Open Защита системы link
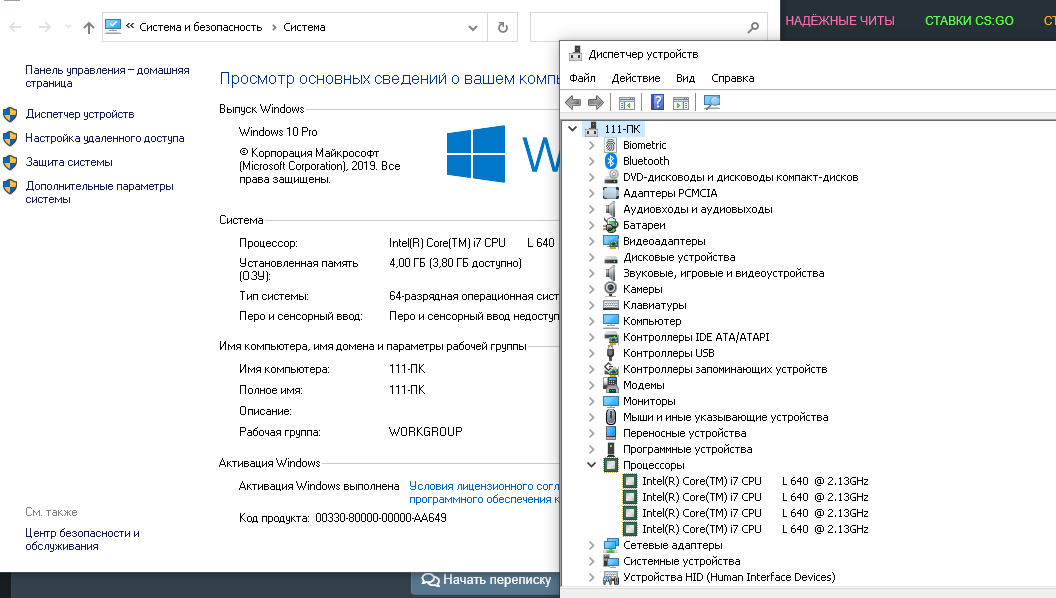Viewport: 1056px width, 598px height. [69, 162]
